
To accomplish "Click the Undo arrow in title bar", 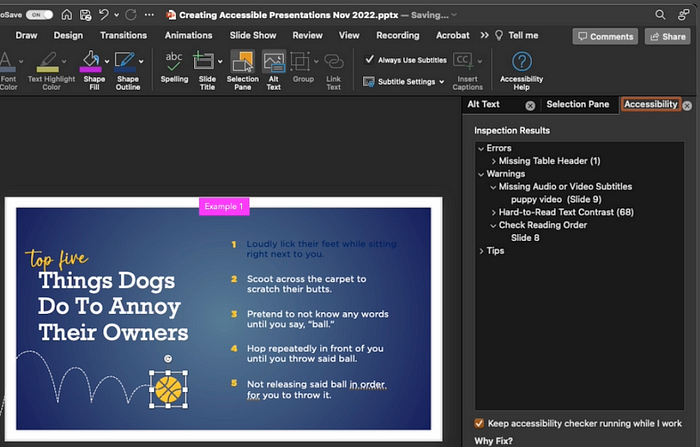I will [104, 15].
